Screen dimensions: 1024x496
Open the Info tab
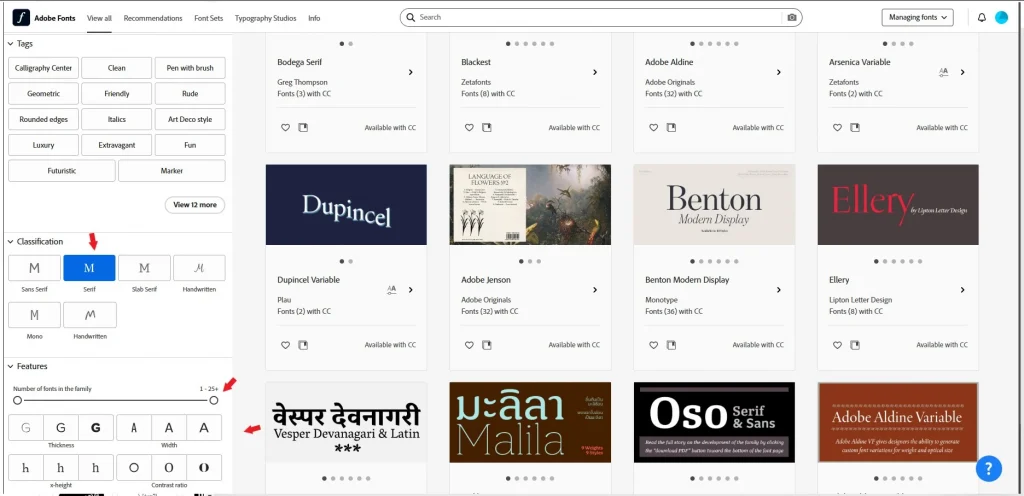point(314,18)
